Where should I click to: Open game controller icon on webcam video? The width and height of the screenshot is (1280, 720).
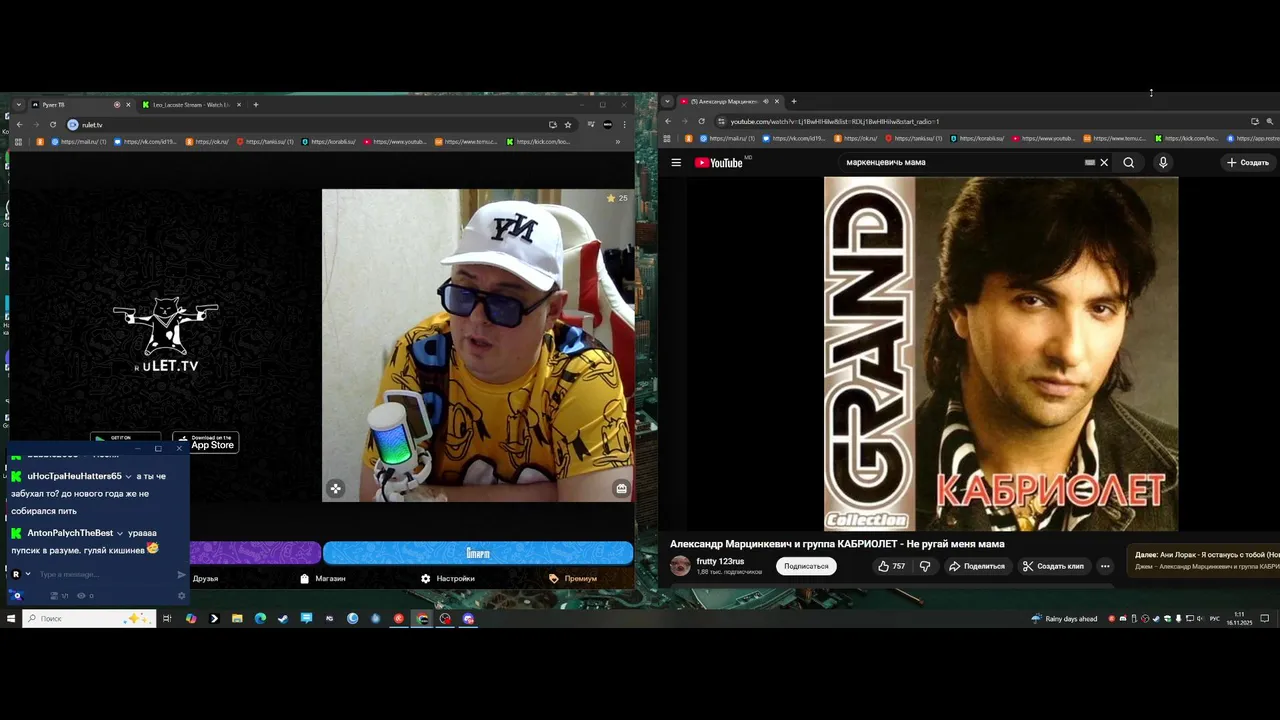[x=336, y=488]
